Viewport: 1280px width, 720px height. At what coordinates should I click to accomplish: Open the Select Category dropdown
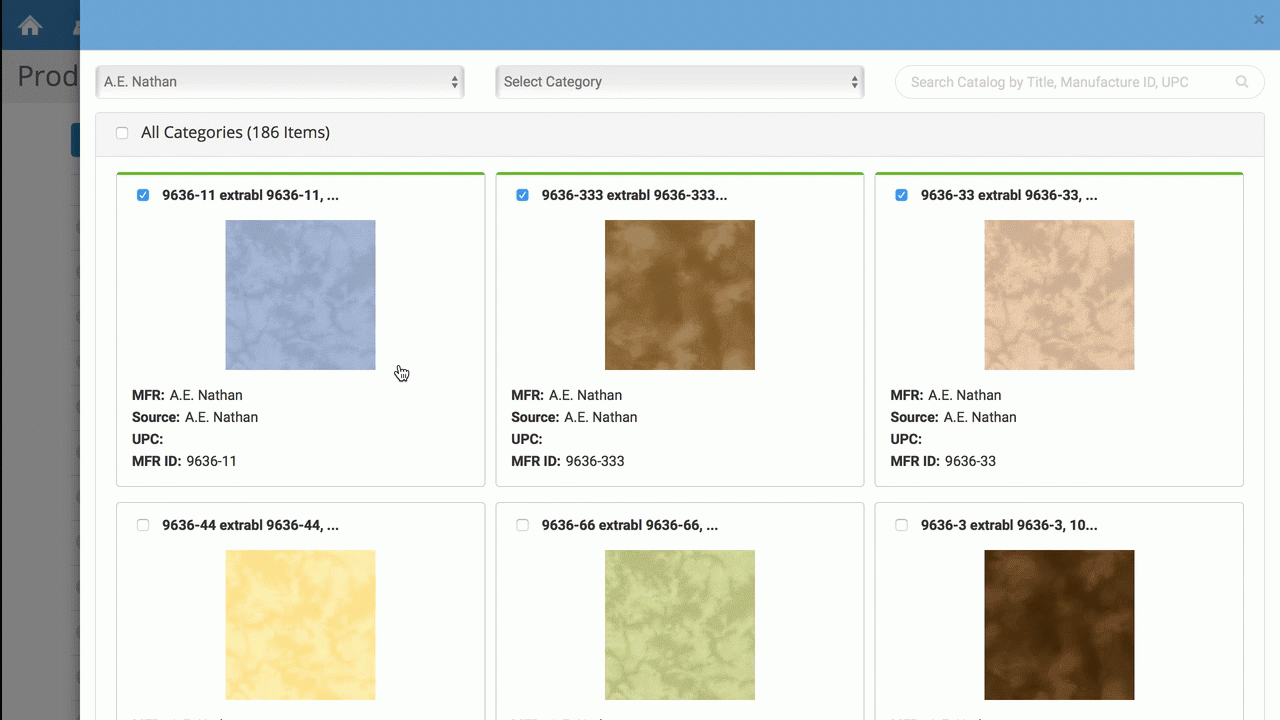tap(680, 82)
